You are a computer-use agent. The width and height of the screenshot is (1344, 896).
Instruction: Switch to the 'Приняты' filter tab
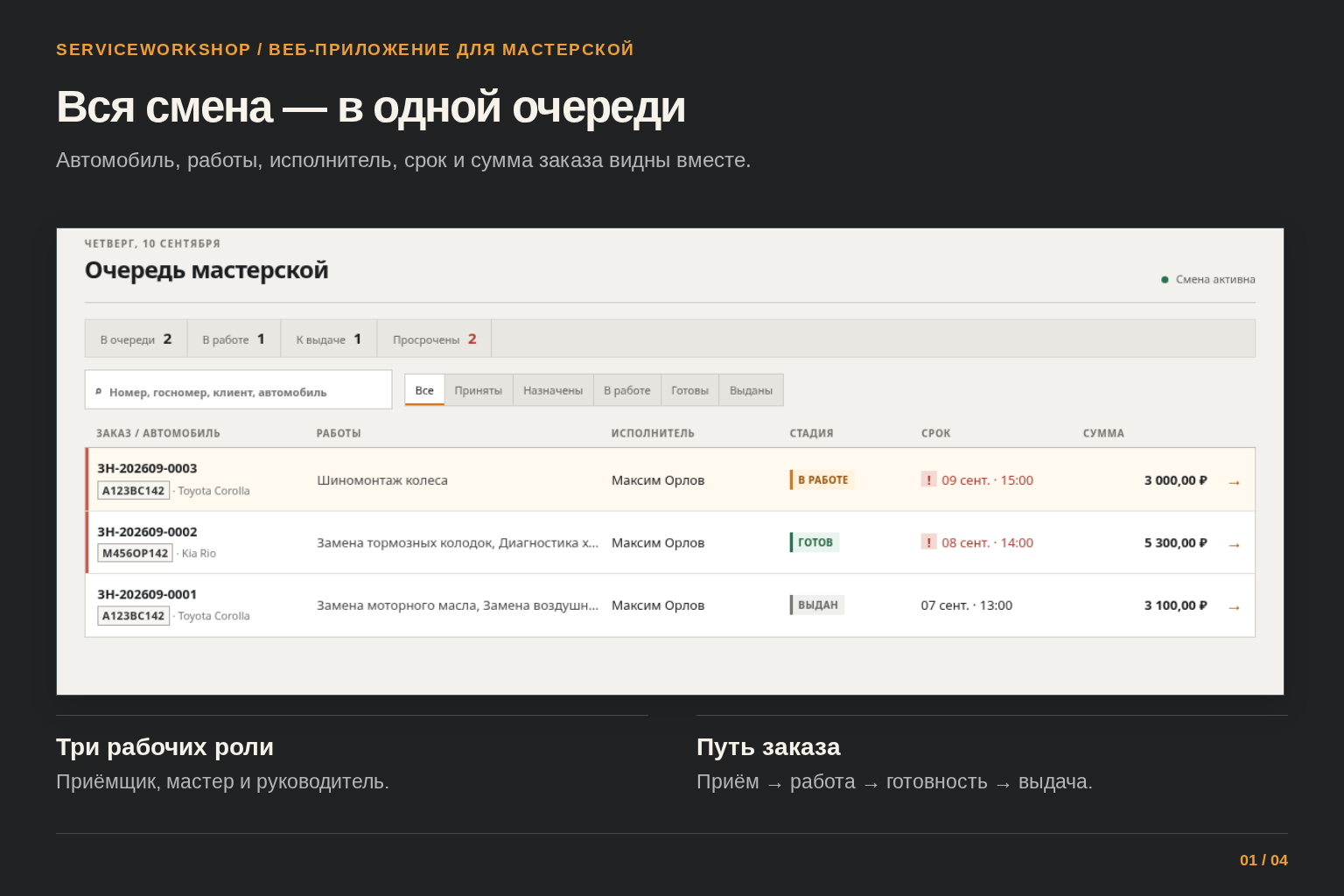point(479,390)
